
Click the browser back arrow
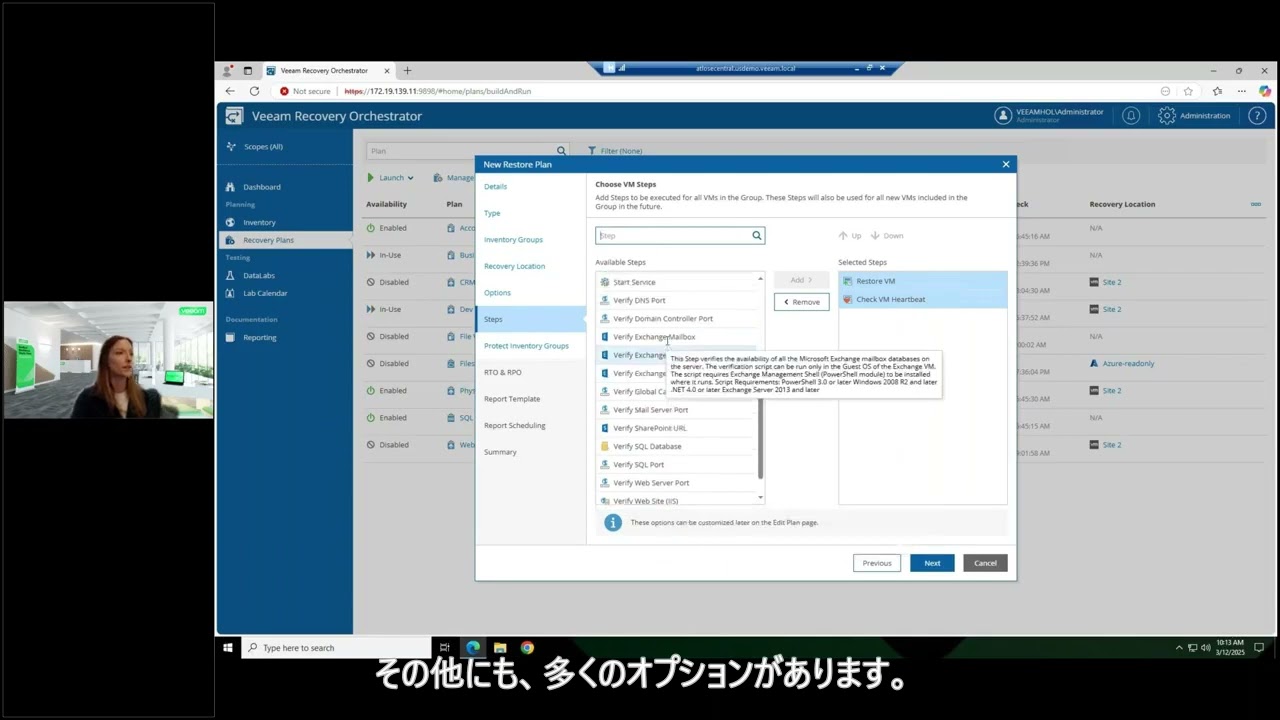click(230, 91)
